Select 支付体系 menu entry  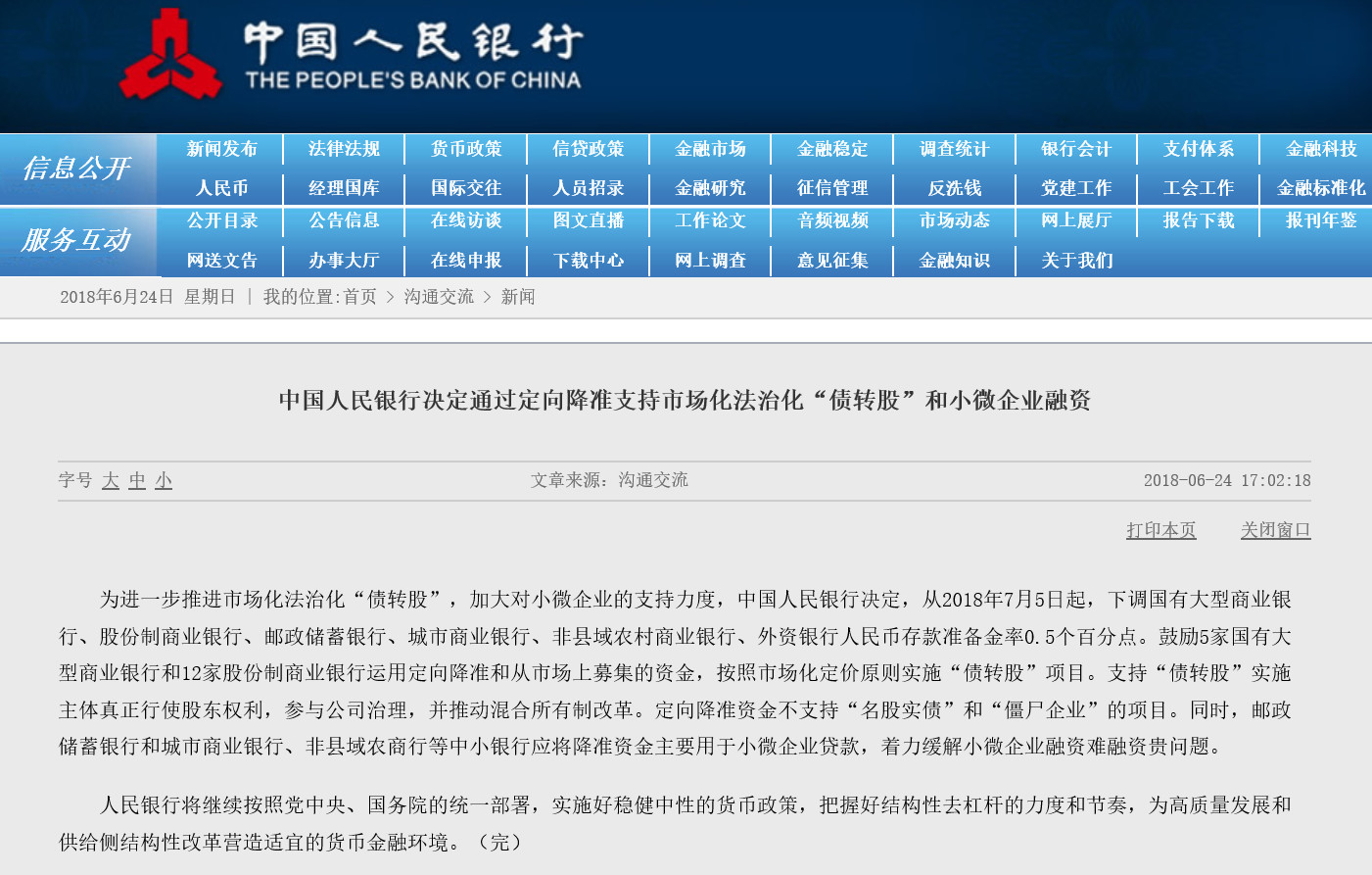pyautogui.click(x=1199, y=149)
